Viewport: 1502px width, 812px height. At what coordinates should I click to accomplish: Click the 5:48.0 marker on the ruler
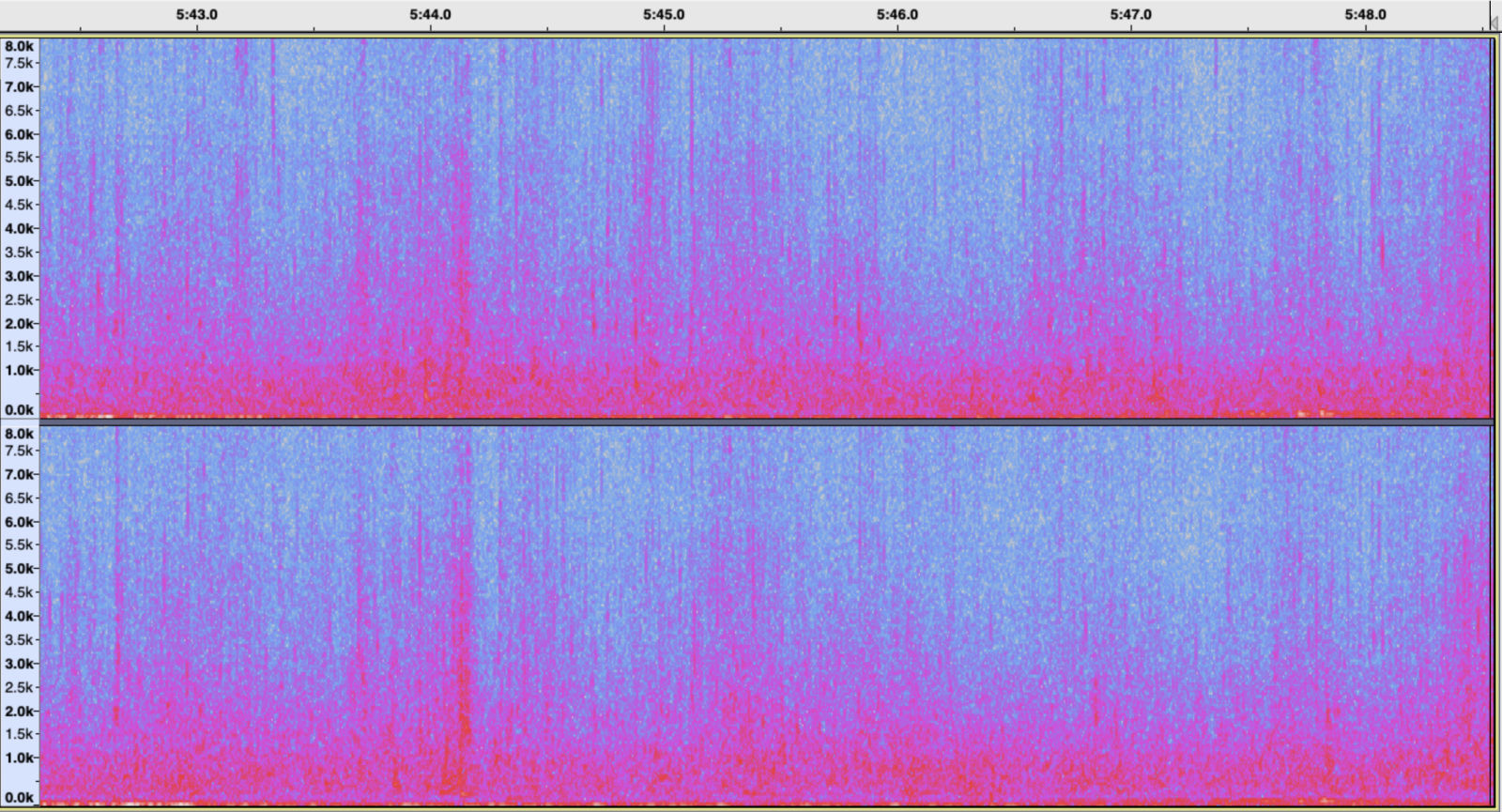(1365, 15)
